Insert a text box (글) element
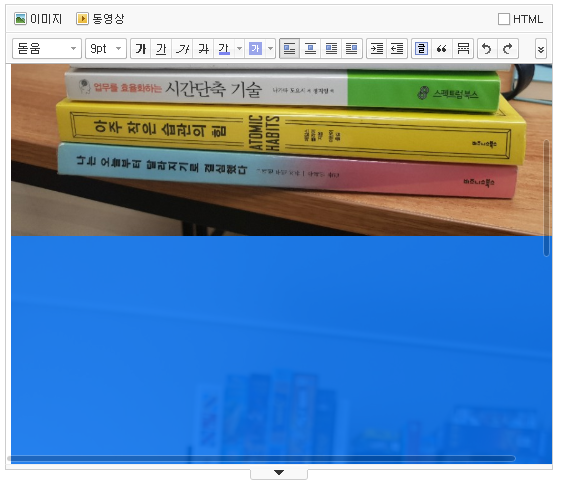 422,49
